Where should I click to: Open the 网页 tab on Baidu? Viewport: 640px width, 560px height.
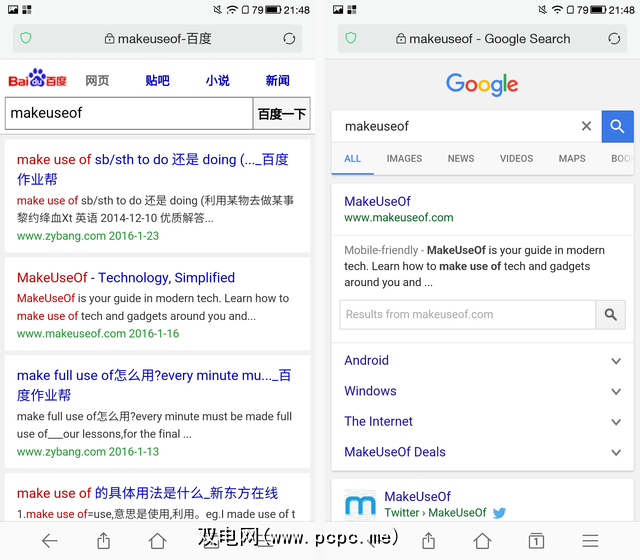click(97, 80)
